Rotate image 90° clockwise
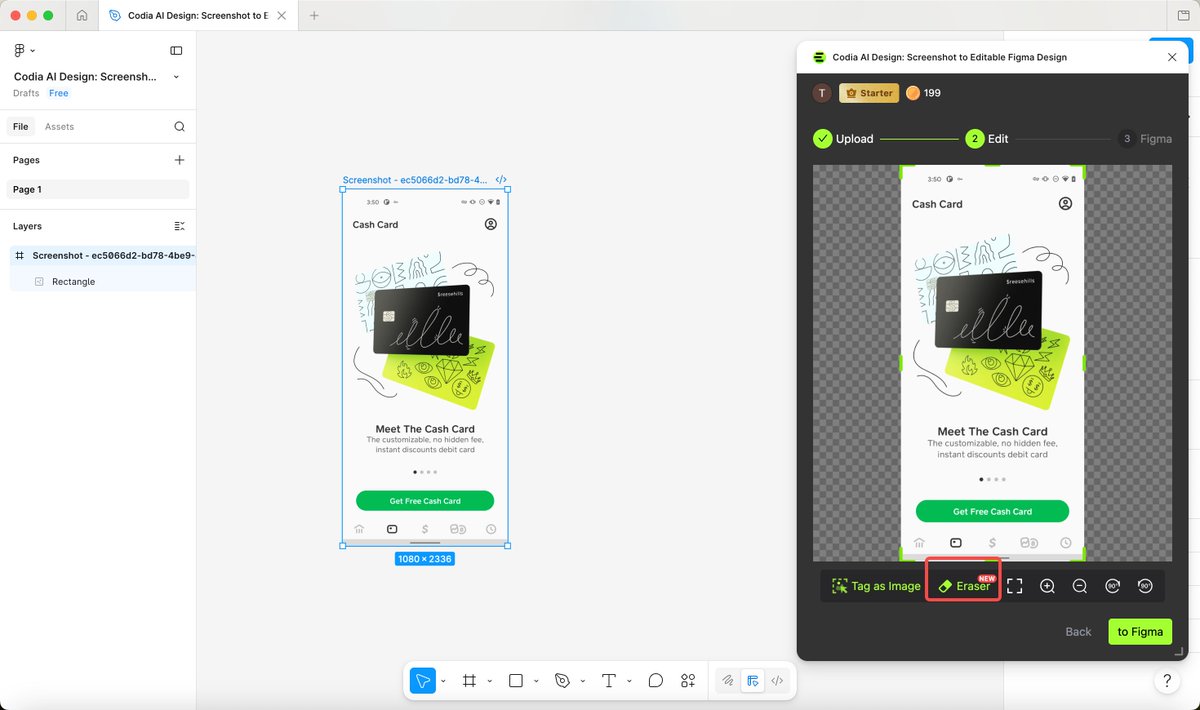Image resolution: width=1200 pixels, height=710 pixels. click(1113, 586)
